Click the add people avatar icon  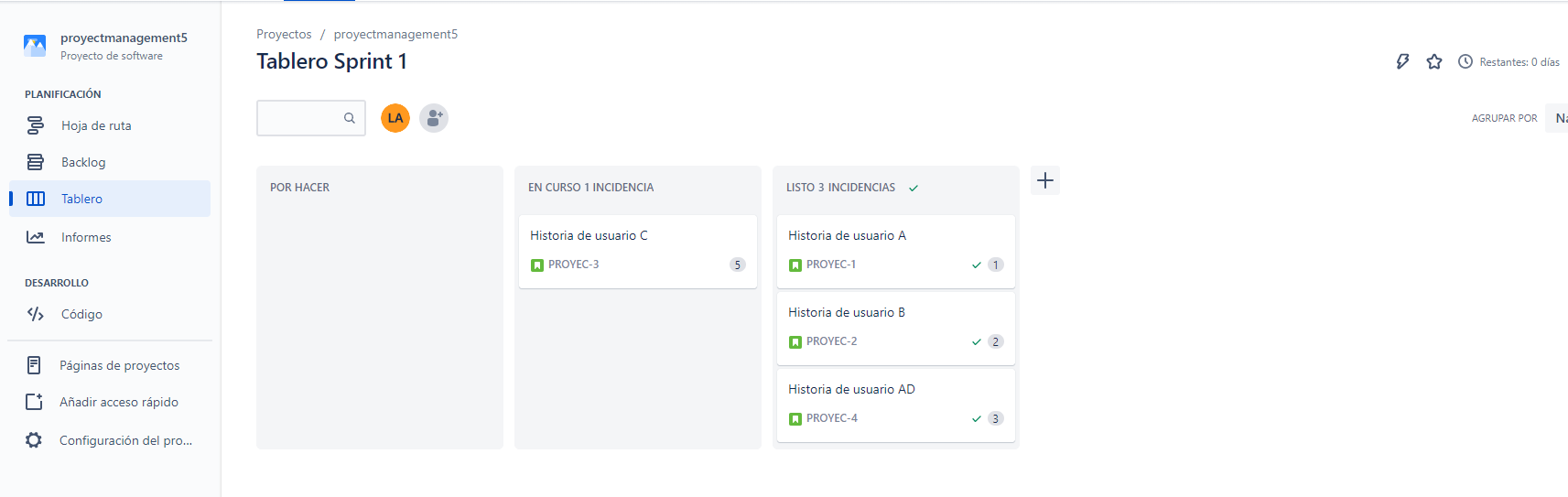[x=434, y=118]
